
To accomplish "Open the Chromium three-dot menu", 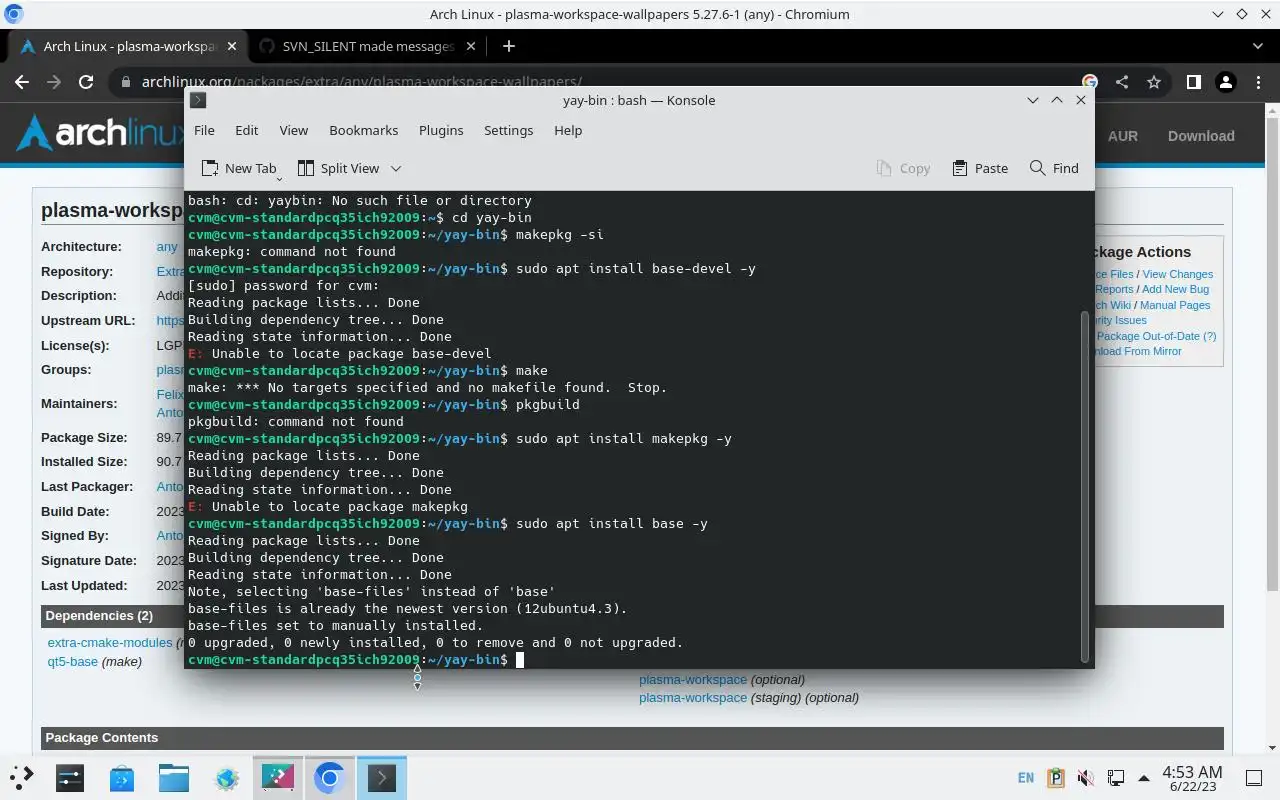I will click(x=1258, y=82).
